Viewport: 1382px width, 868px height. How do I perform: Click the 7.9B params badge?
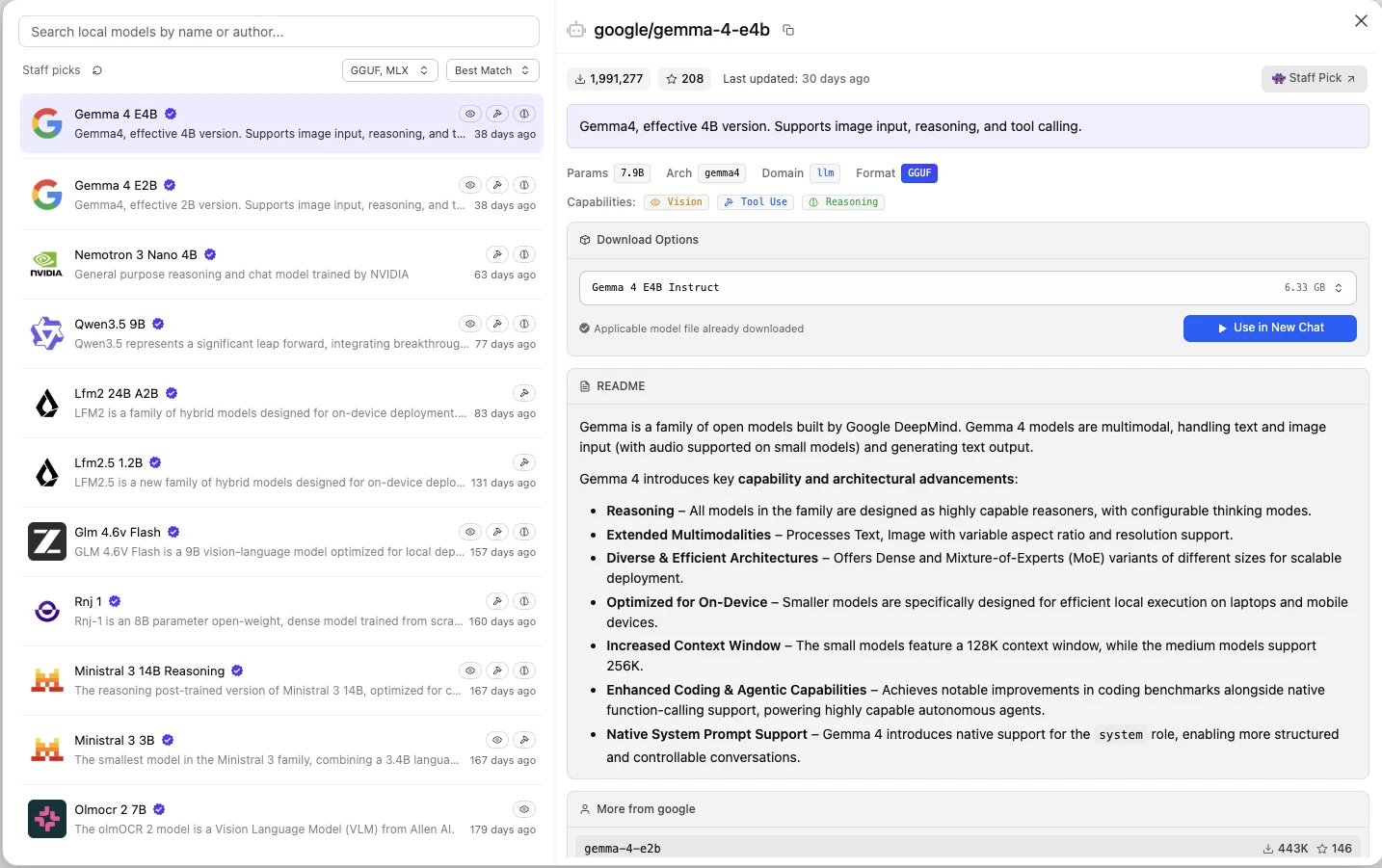tap(632, 173)
